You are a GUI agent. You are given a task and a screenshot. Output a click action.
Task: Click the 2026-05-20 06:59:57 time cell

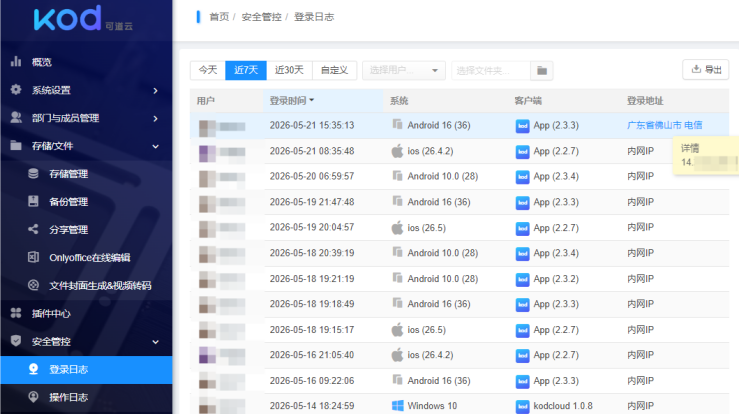[x=312, y=176]
